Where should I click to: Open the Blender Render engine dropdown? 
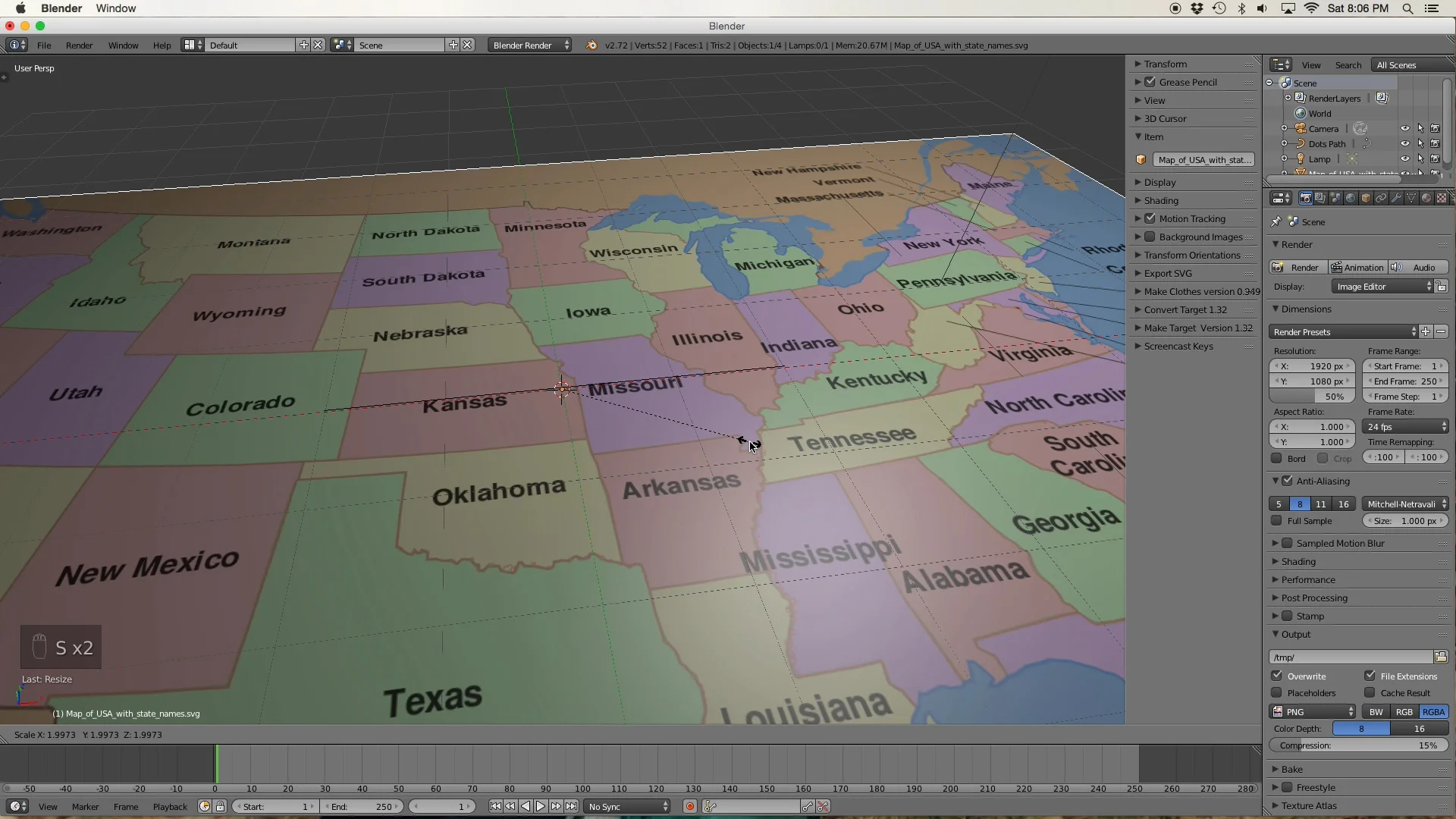click(x=530, y=45)
